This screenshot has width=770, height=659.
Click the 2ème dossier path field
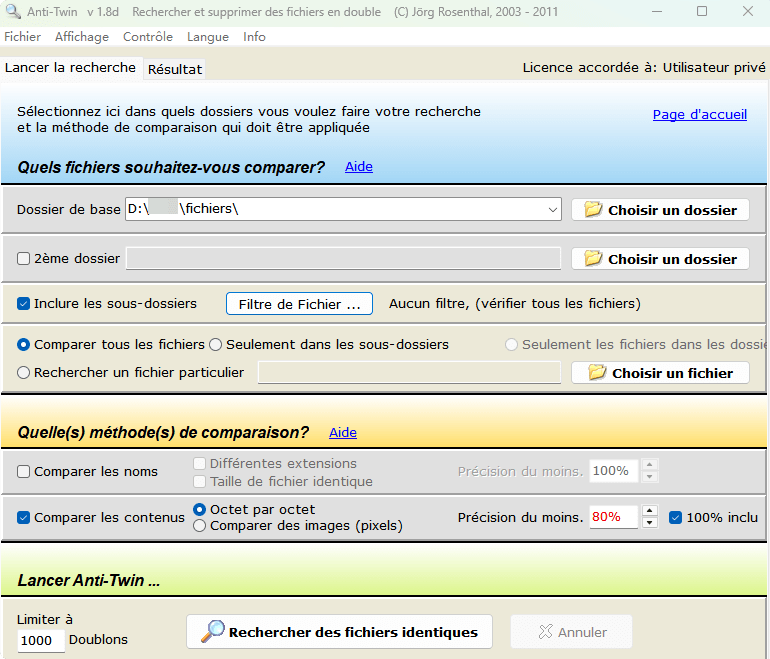click(x=343, y=258)
